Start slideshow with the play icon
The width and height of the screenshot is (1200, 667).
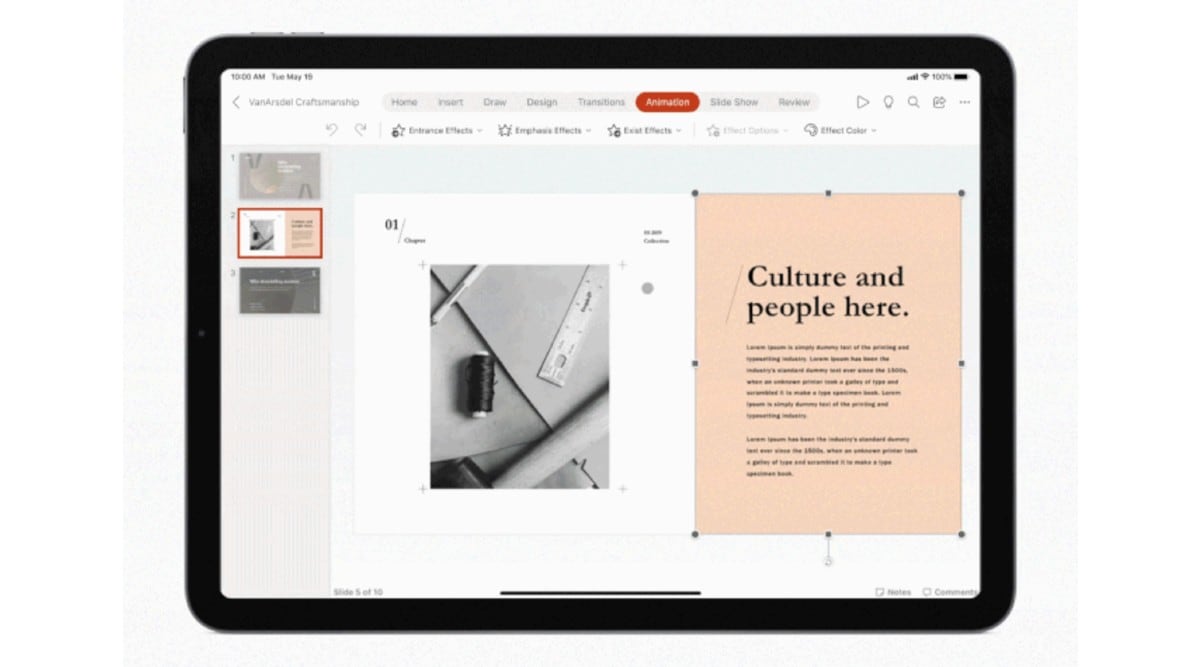[x=862, y=102]
